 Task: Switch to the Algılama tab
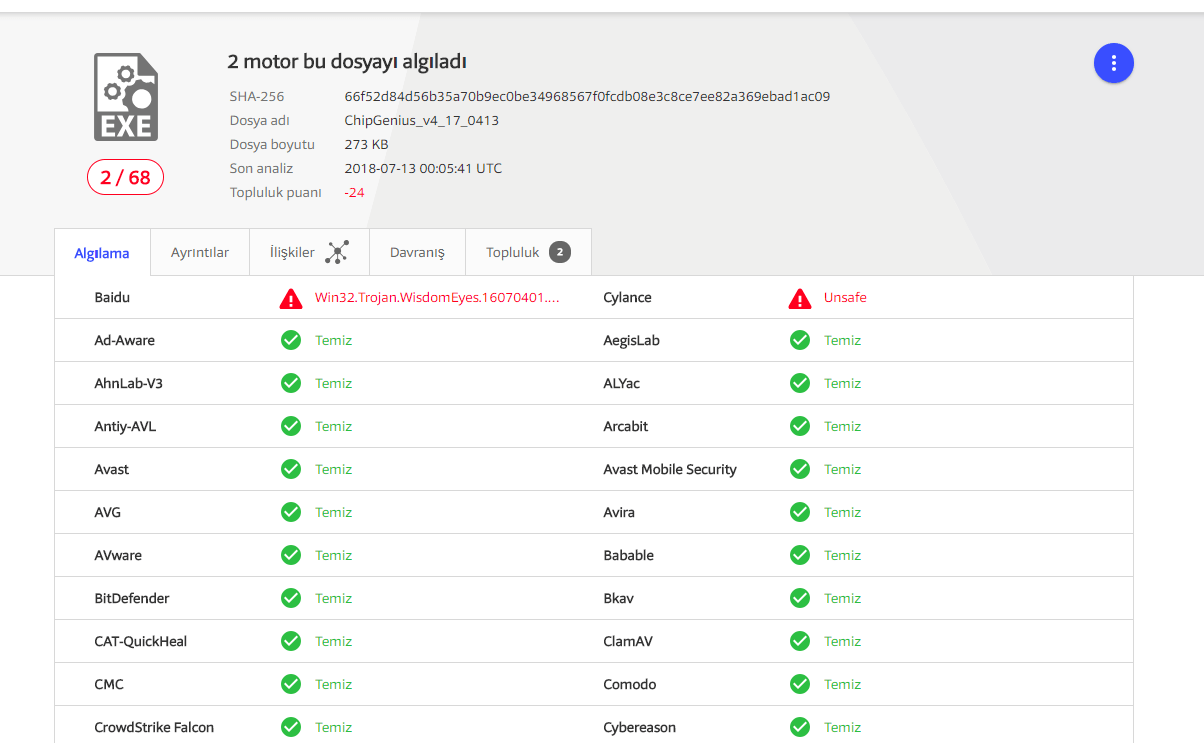click(x=102, y=253)
